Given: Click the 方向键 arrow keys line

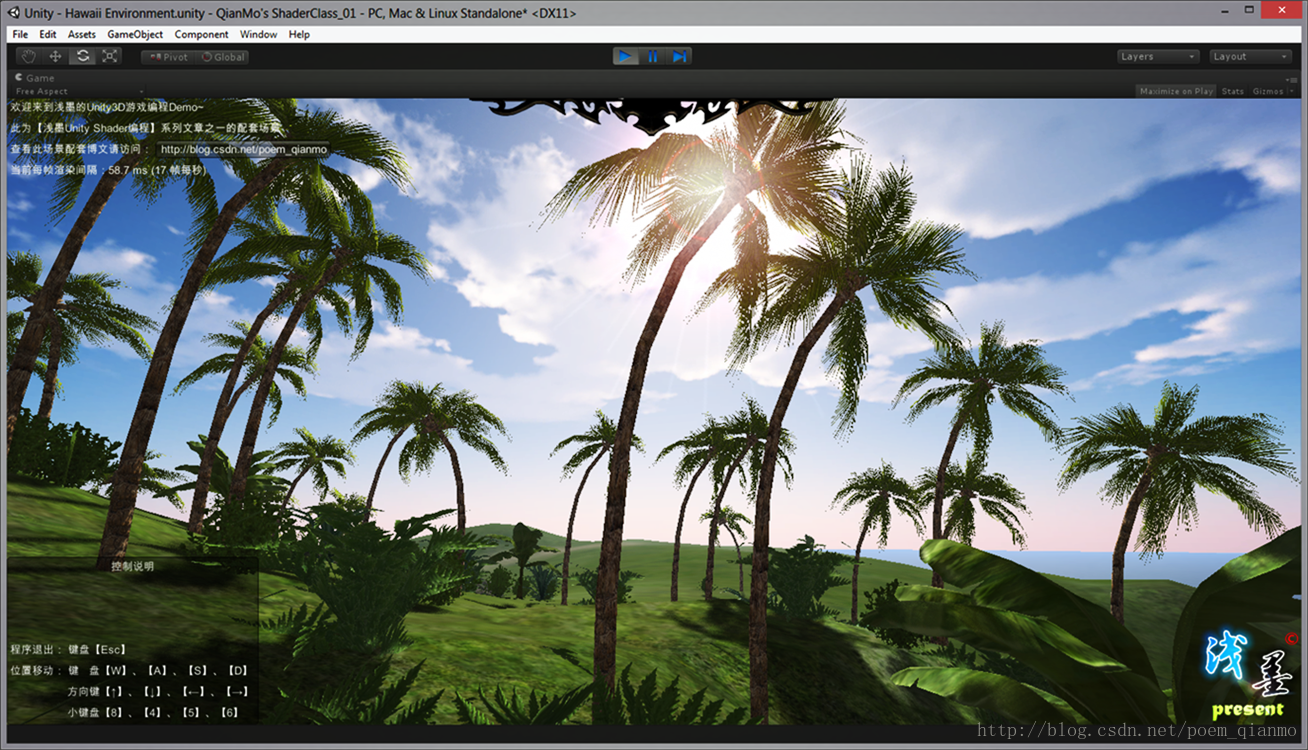Looking at the screenshot, I should 158,692.
